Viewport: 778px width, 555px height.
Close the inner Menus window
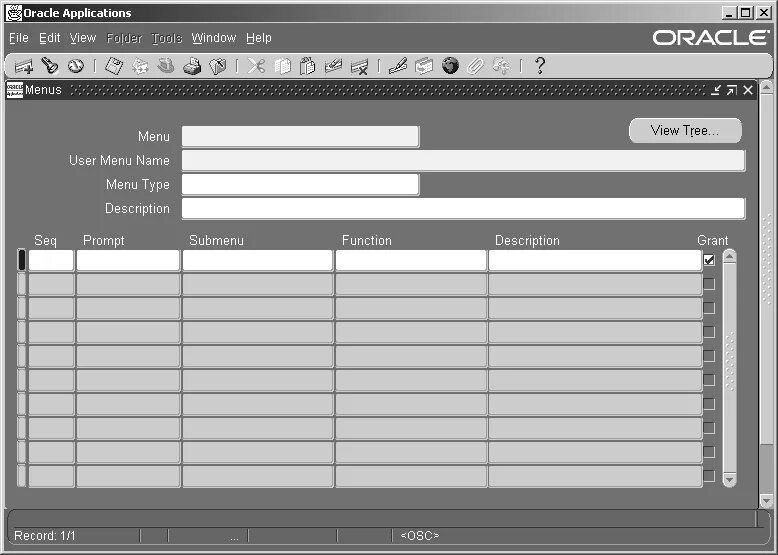point(748,90)
